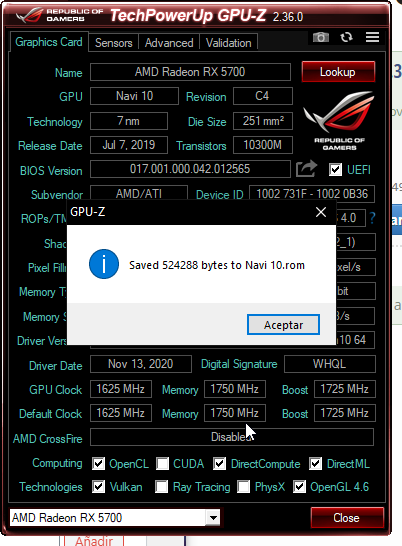Click the GPU Clock value 1625 MHz
Screen dimensions: 402x546
coord(121,389)
